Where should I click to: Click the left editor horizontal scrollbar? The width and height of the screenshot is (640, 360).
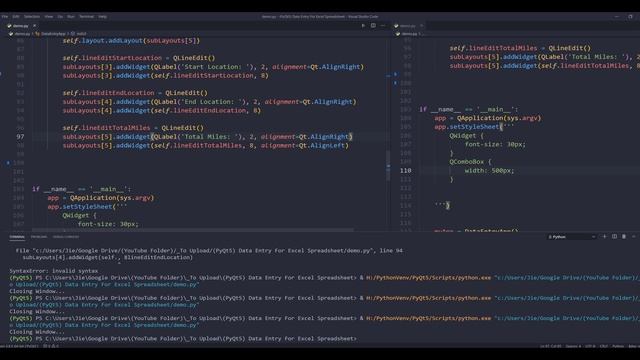click(x=193, y=230)
